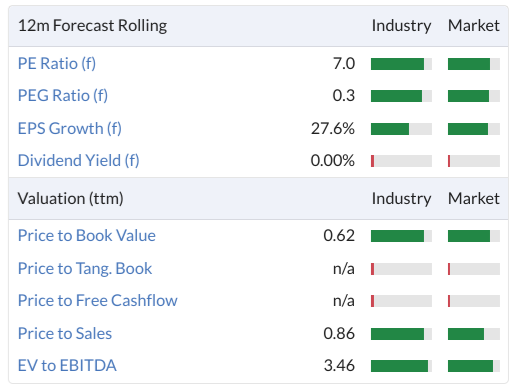The image size is (521, 391).
Task: Open the Price to Sales link
Action: [x=65, y=334]
